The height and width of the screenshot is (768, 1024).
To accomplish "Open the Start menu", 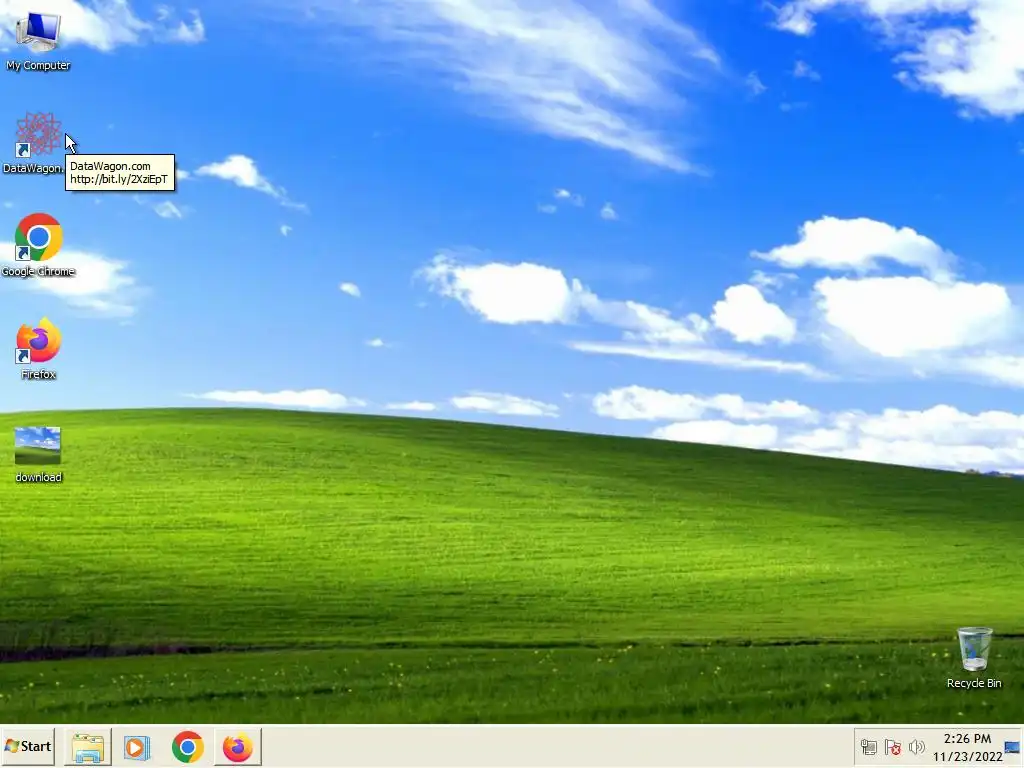I will [28, 746].
